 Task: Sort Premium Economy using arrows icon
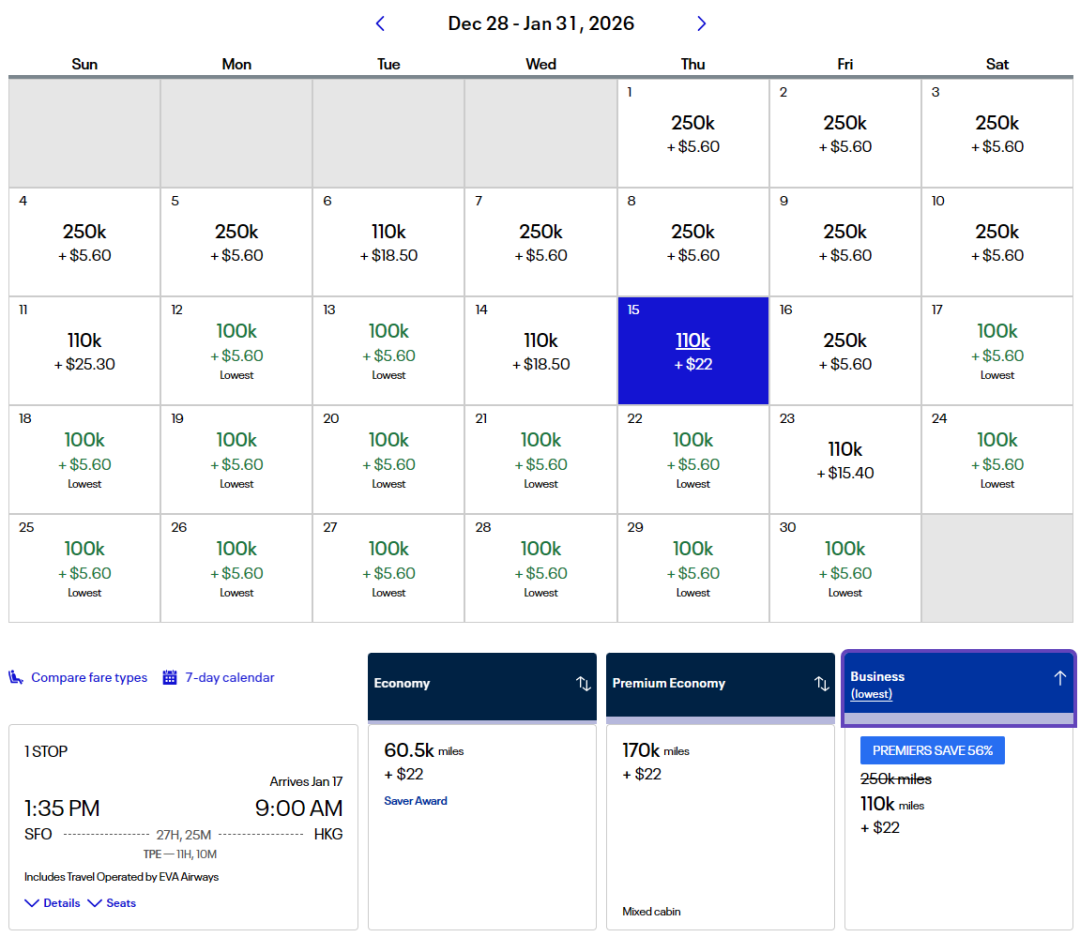pos(821,684)
